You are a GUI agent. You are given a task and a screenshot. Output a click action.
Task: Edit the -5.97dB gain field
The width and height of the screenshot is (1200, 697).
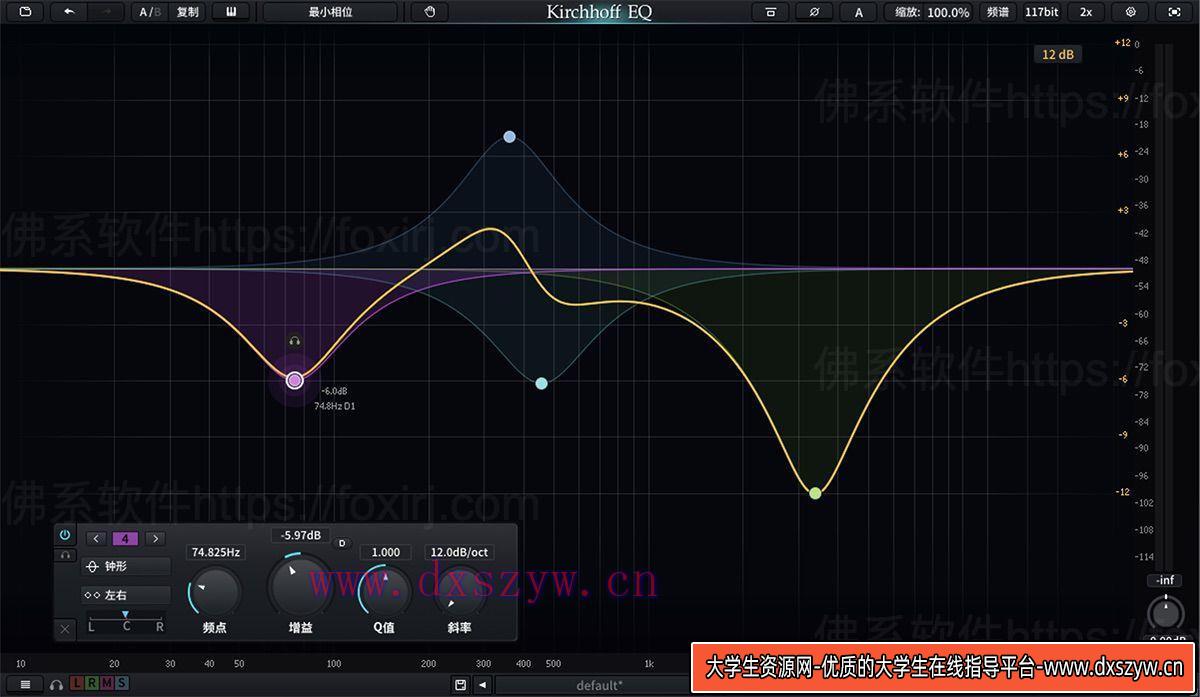[300, 535]
